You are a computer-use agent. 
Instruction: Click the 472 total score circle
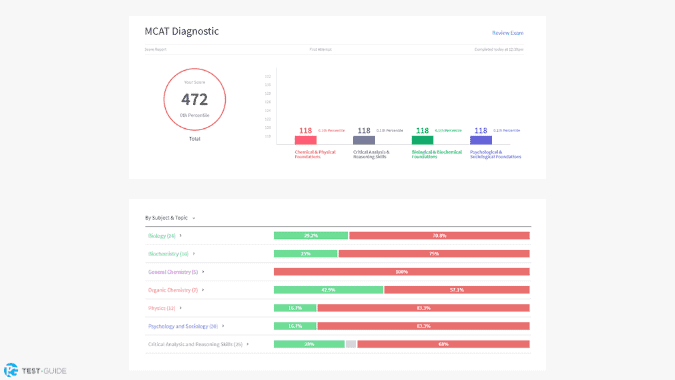click(x=195, y=99)
